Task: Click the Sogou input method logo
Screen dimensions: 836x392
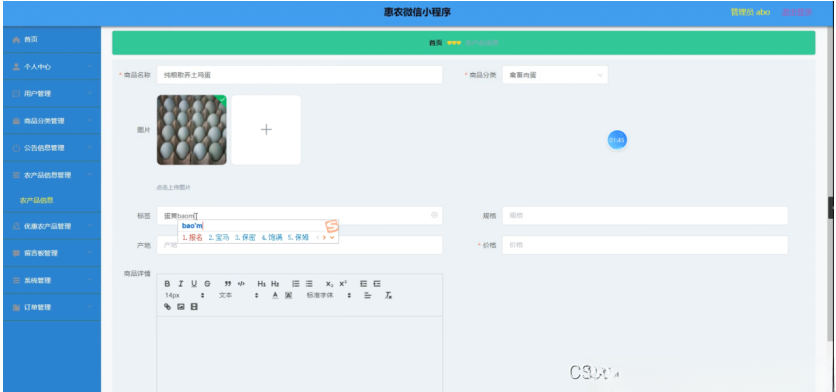Action: tap(332, 226)
